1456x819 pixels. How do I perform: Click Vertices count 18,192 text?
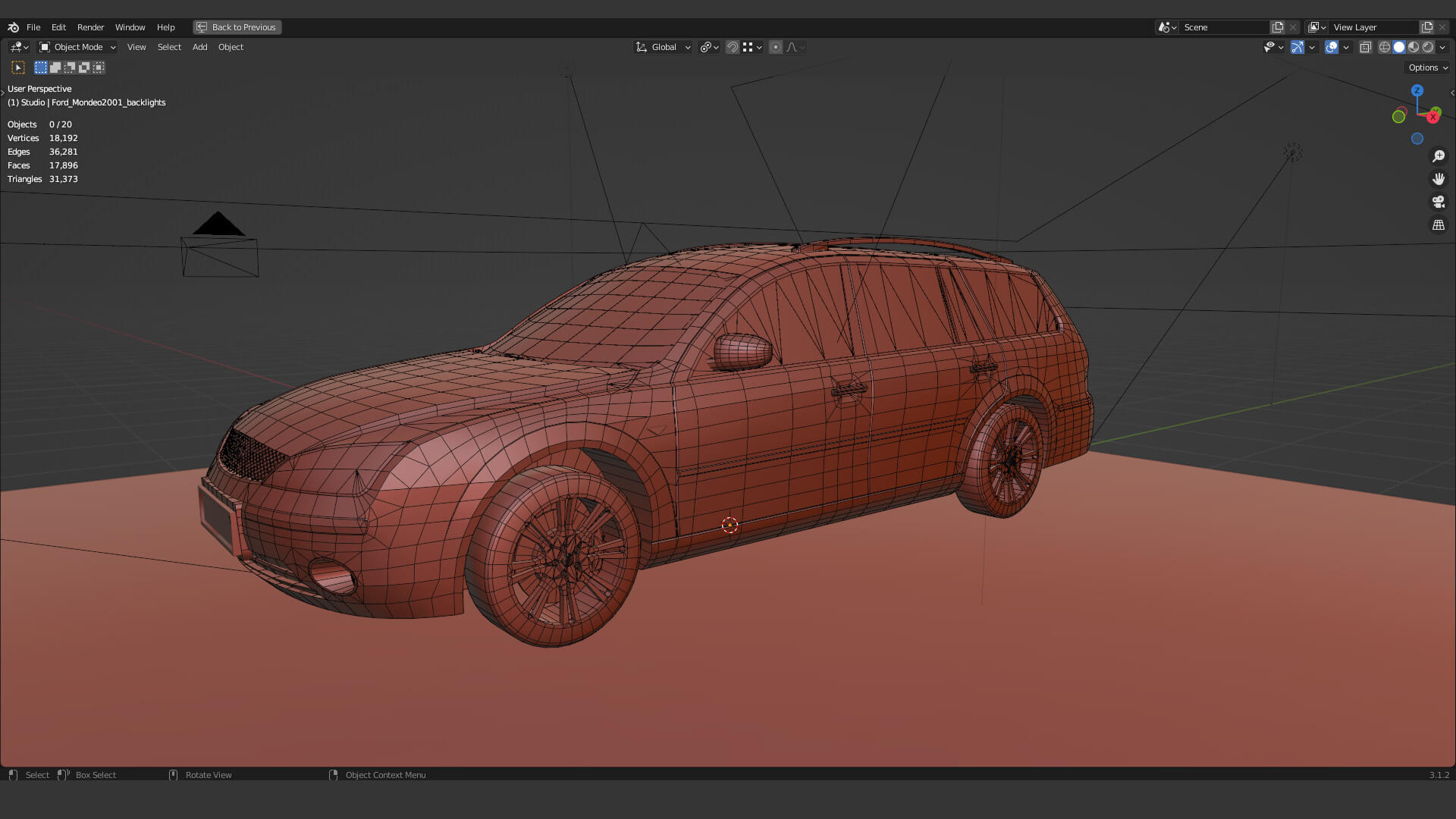point(64,138)
